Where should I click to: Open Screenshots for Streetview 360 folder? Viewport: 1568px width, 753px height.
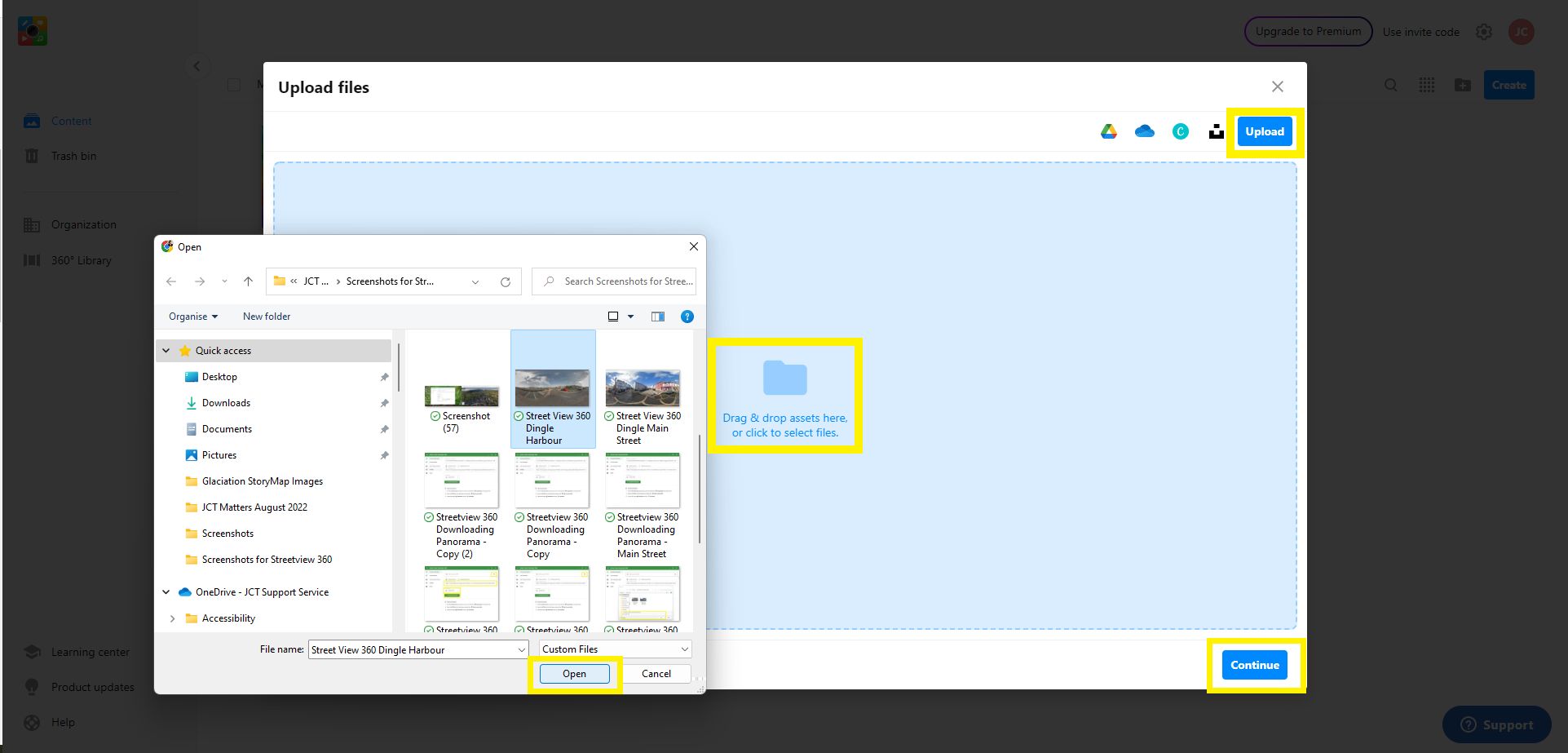267,560
